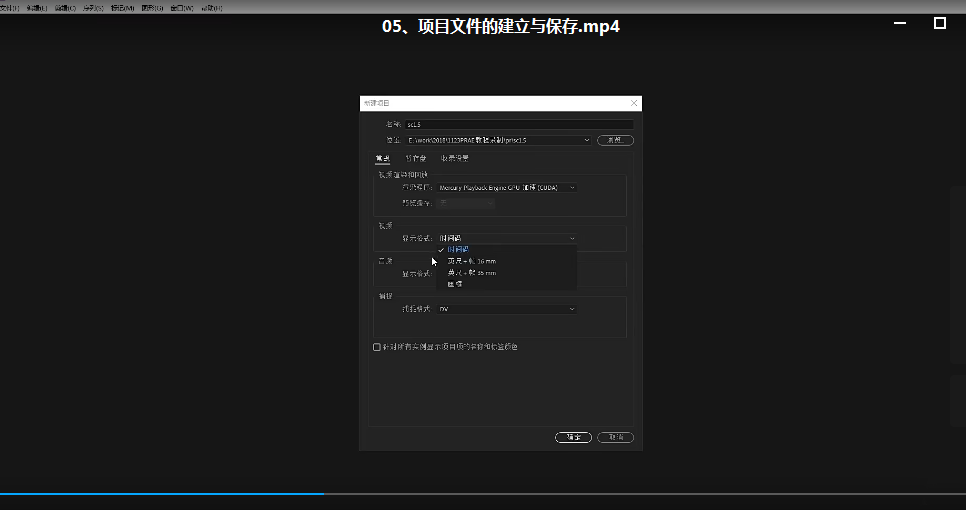966x510 pixels.
Task: Click the blue video progress bar
Action: pyautogui.click(x=161, y=493)
